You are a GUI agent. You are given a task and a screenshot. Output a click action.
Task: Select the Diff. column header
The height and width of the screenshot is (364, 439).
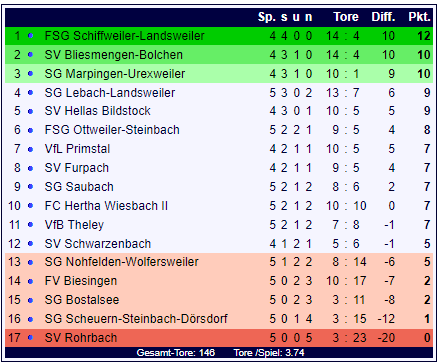(383, 17)
